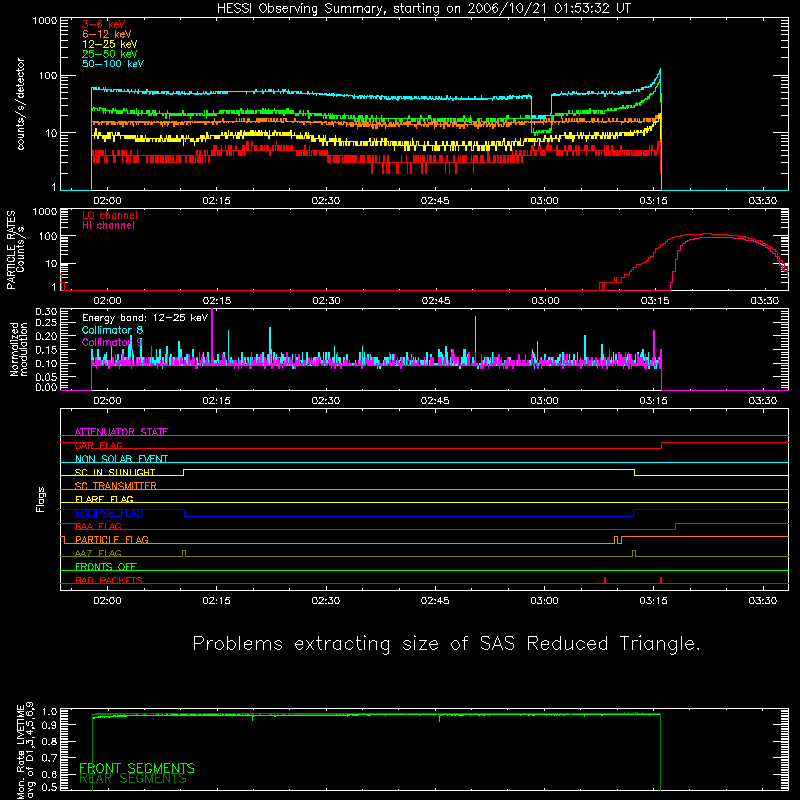Click the '0.7' tick on the livetime plot
800x800 pixels.
tap(49, 758)
